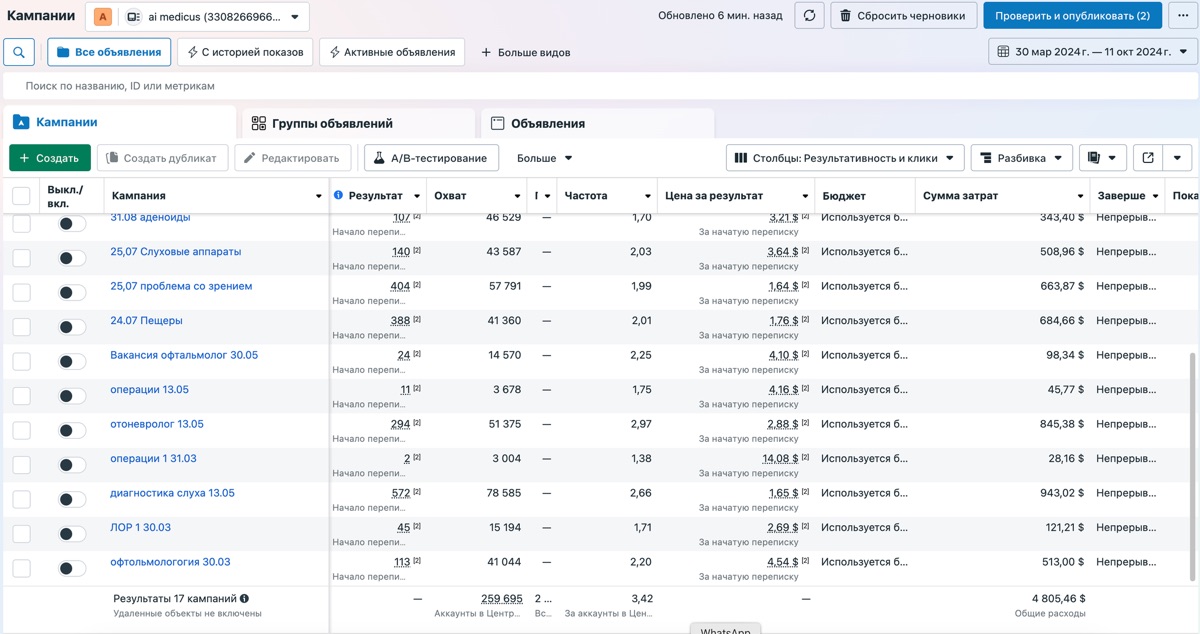Open the date range picker
The width and height of the screenshot is (1200, 634).
[1093, 52]
